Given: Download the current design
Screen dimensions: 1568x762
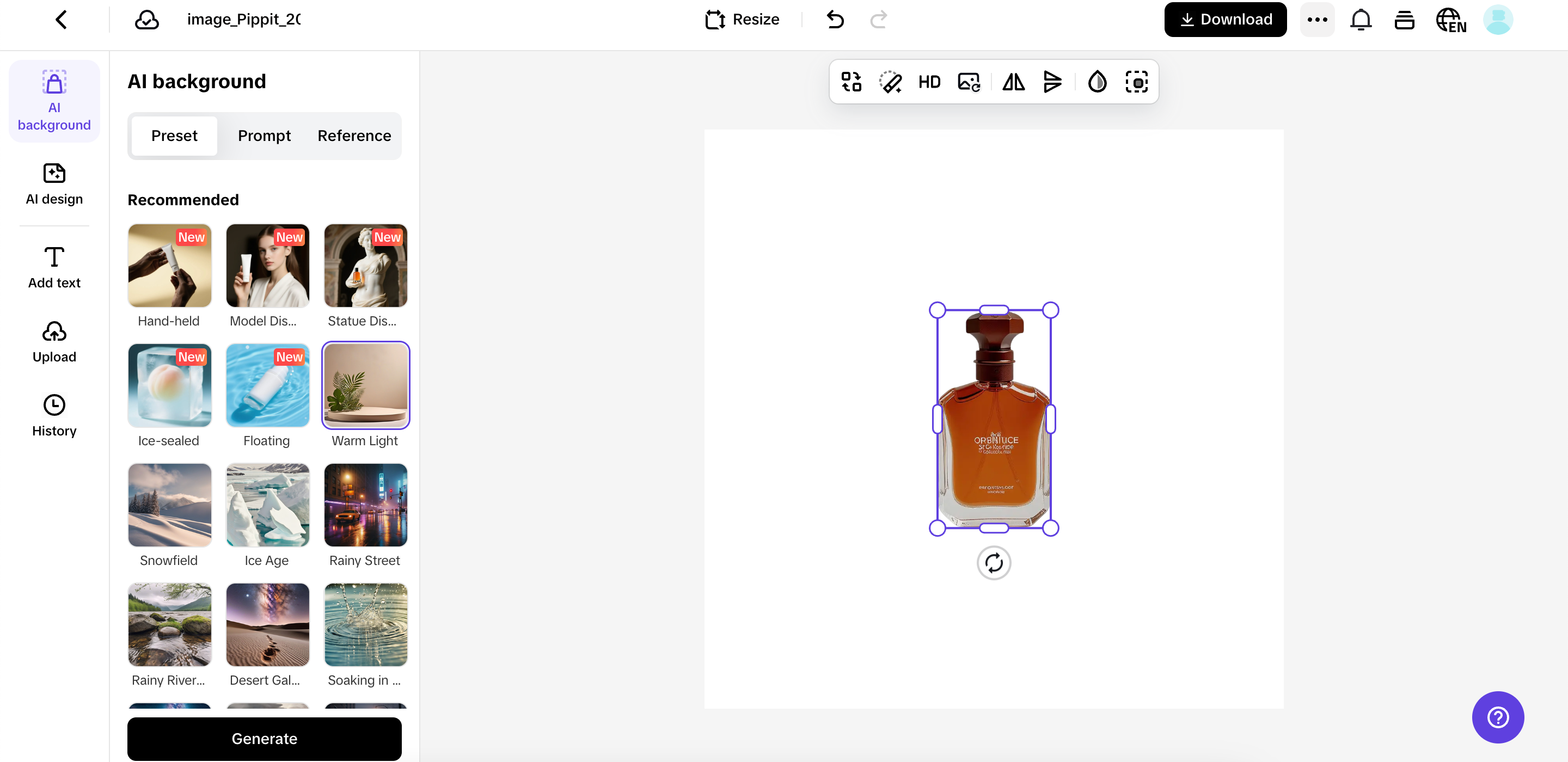Looking at the screenshot, I should (1224, 19).
